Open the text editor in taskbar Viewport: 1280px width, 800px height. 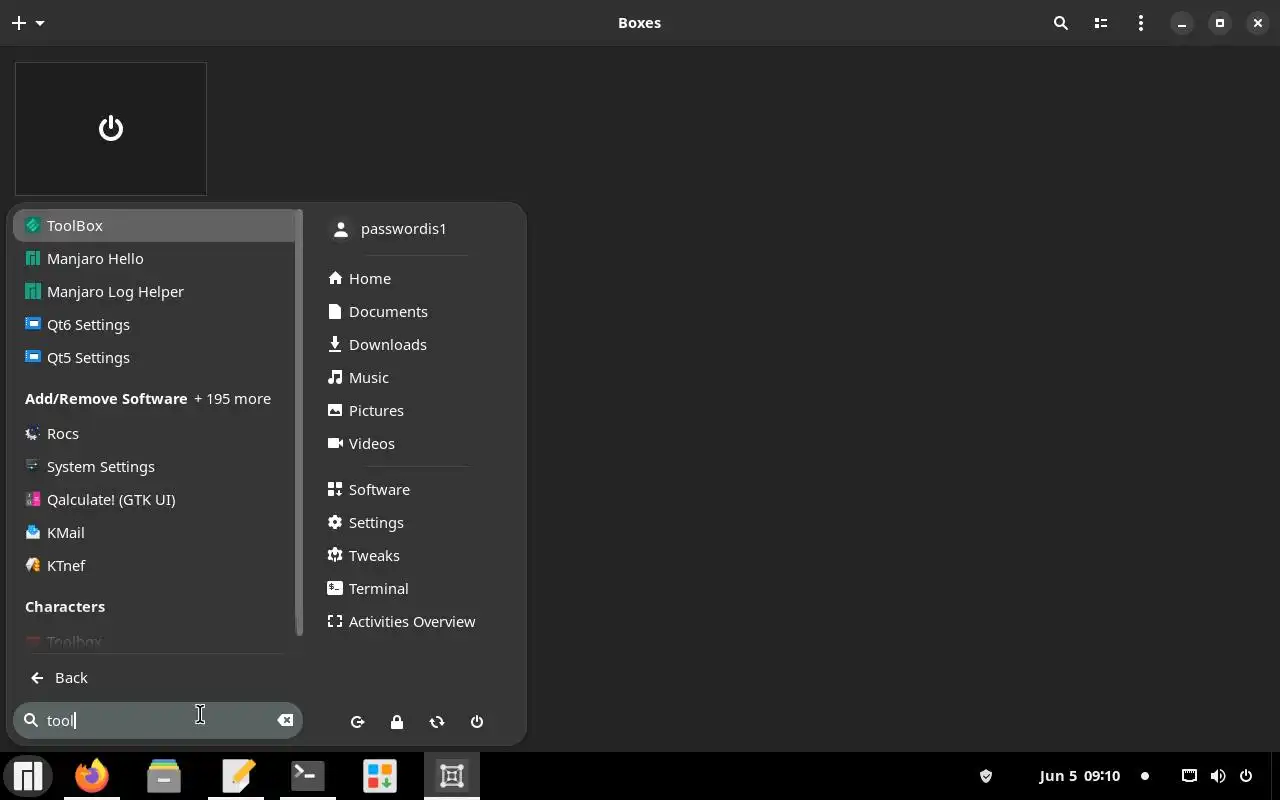tap(238, 776)
